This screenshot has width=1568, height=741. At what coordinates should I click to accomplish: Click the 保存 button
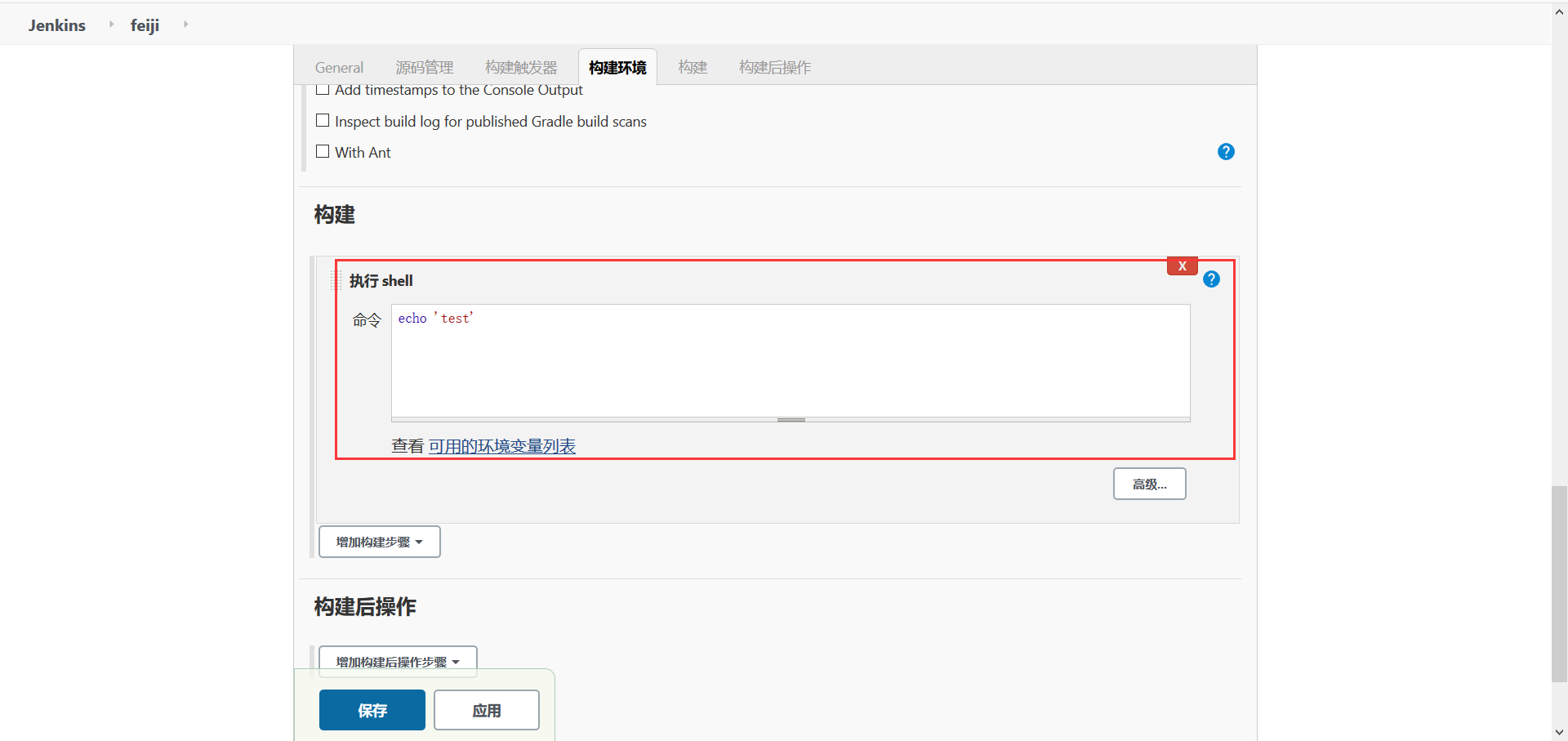point(372,710)
